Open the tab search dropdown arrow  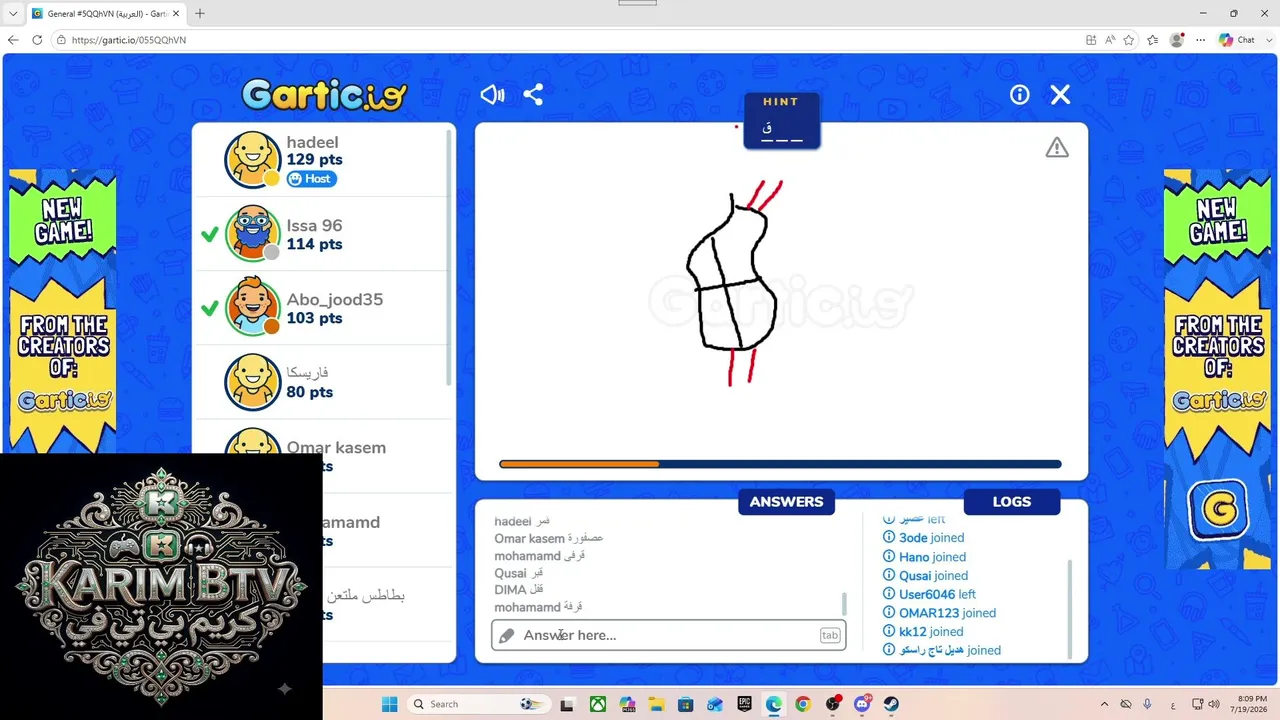click(x=13, y=14)
